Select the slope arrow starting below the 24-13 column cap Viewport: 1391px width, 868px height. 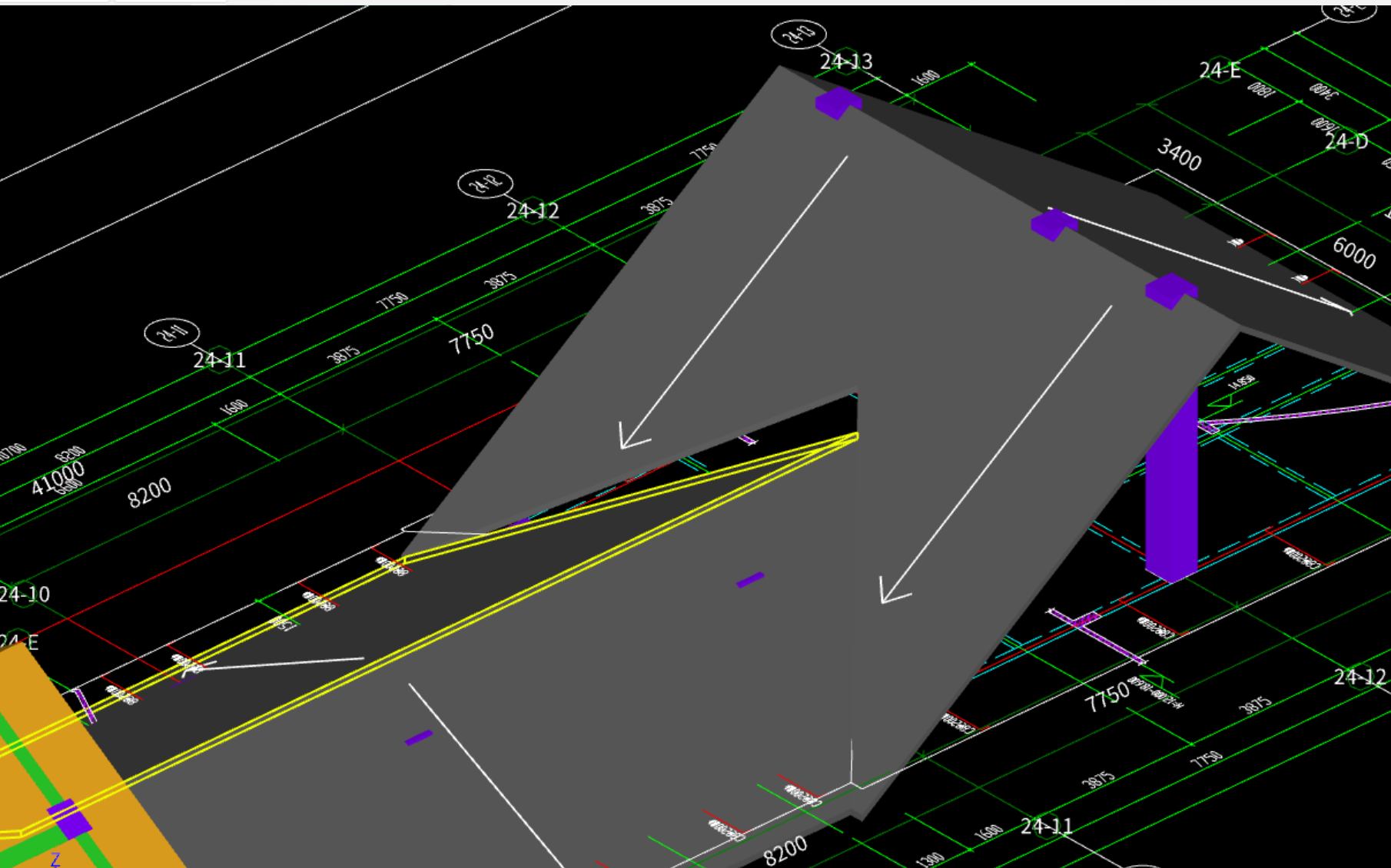(734, 303)
